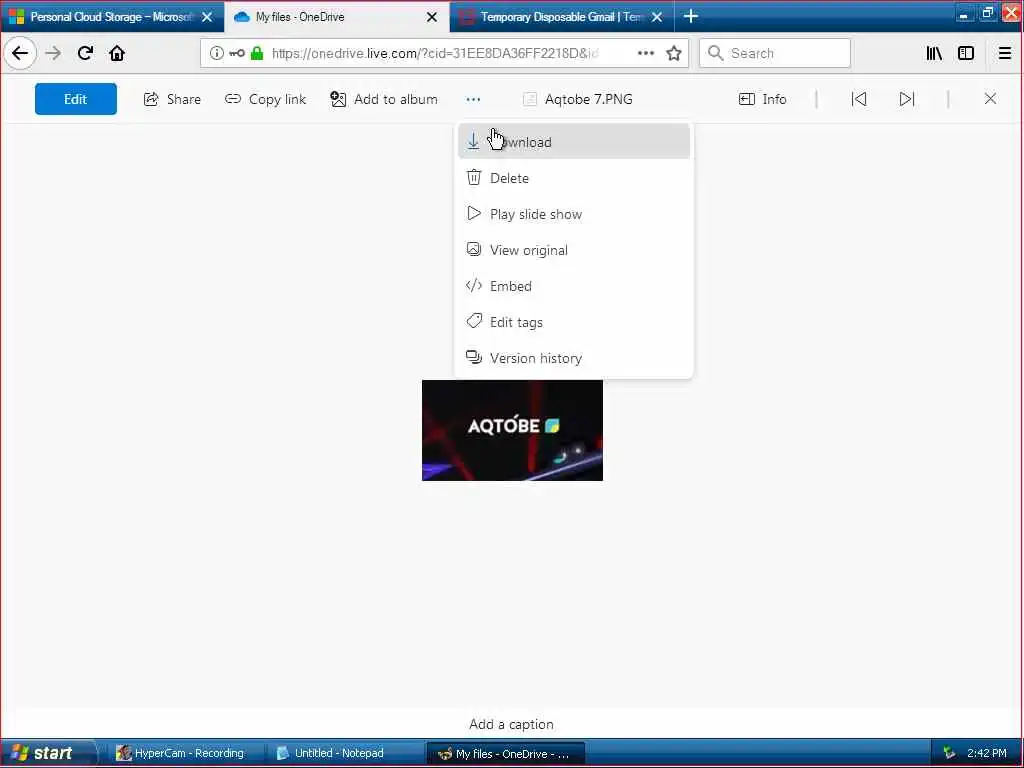Screen dimensions: 1024x768
Task: Open the Share option in toolbar
Action: pos(172,99)
